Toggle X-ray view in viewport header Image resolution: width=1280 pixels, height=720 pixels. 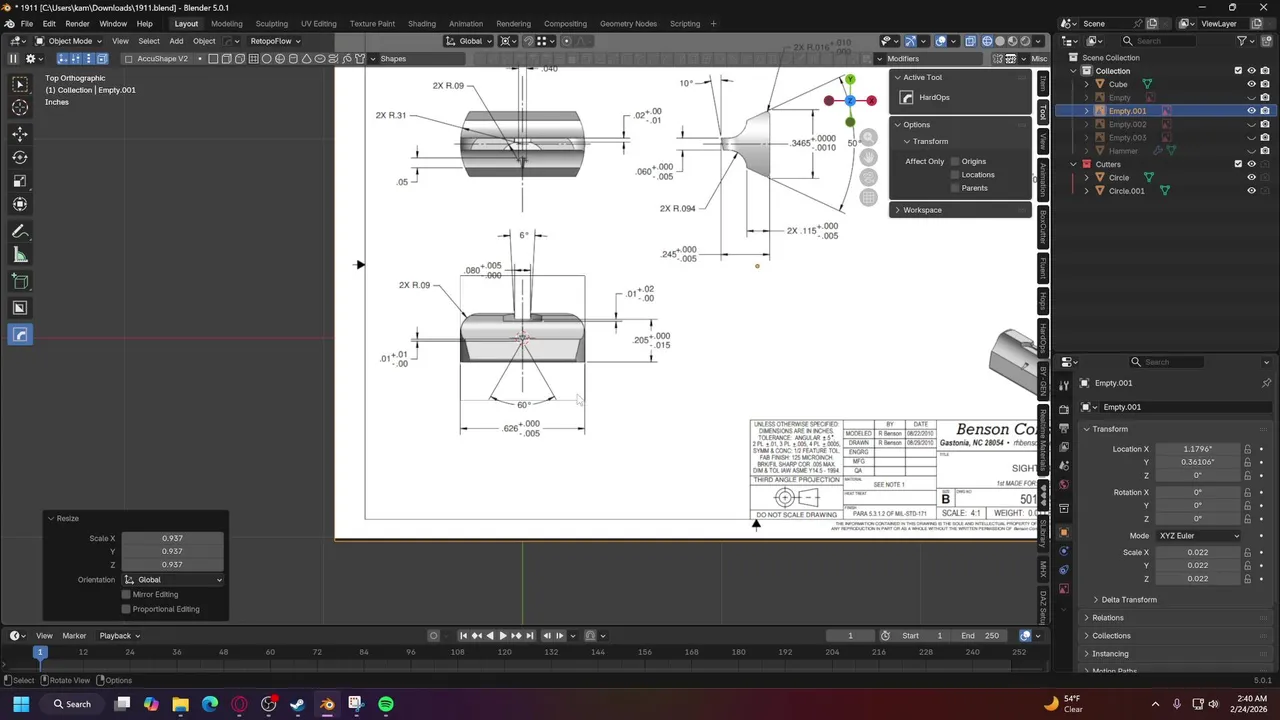tap(970, 41)
